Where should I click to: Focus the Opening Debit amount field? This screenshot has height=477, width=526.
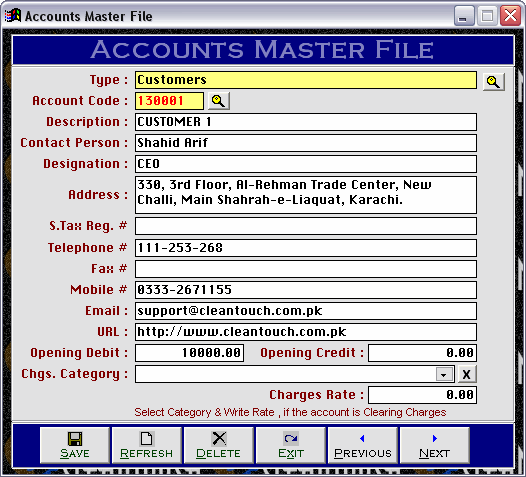pos(190,353)
